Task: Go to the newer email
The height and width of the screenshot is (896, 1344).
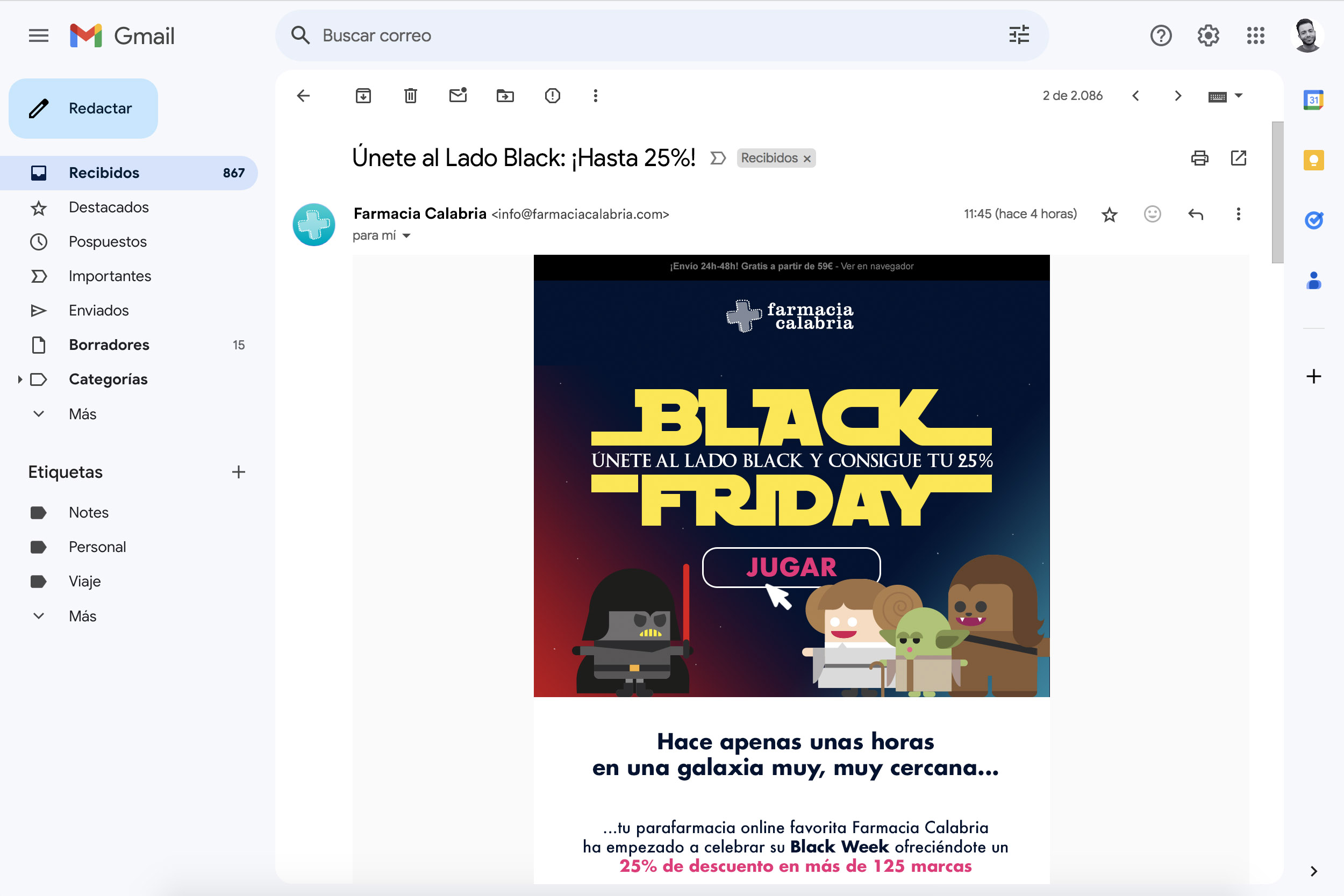Action: point(1135,96)
